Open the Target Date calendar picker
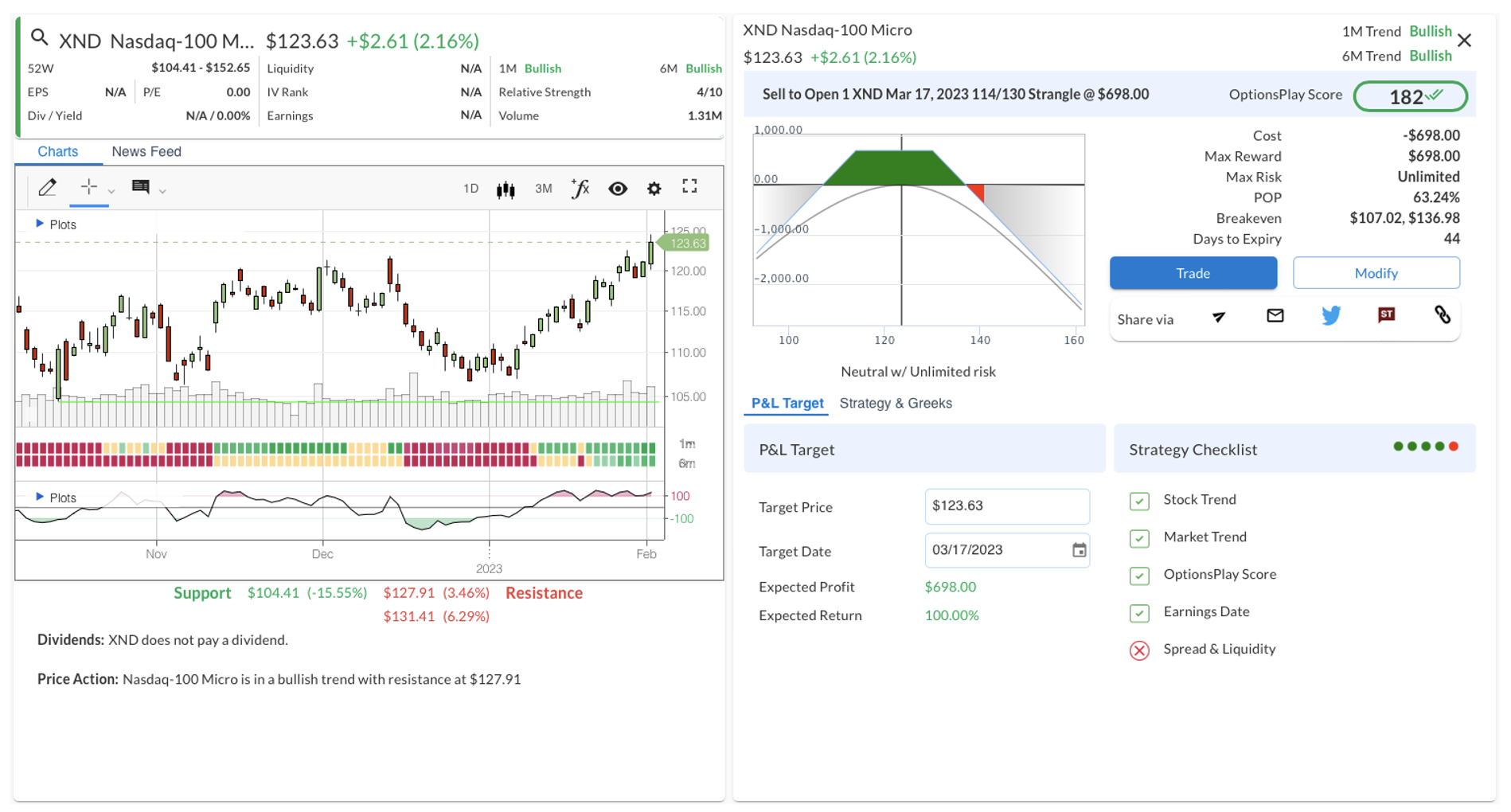The image size is (1511, 812). click(1079, 550)
